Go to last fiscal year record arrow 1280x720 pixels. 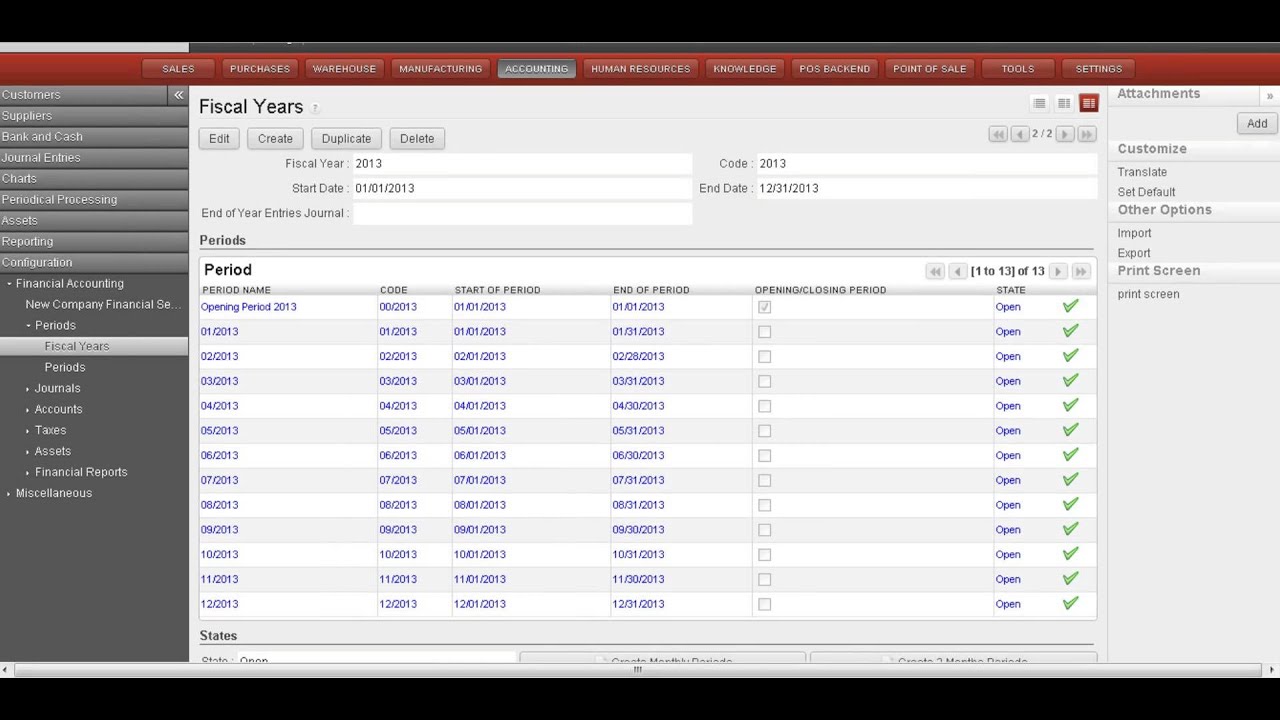[x=1087, y=134]
